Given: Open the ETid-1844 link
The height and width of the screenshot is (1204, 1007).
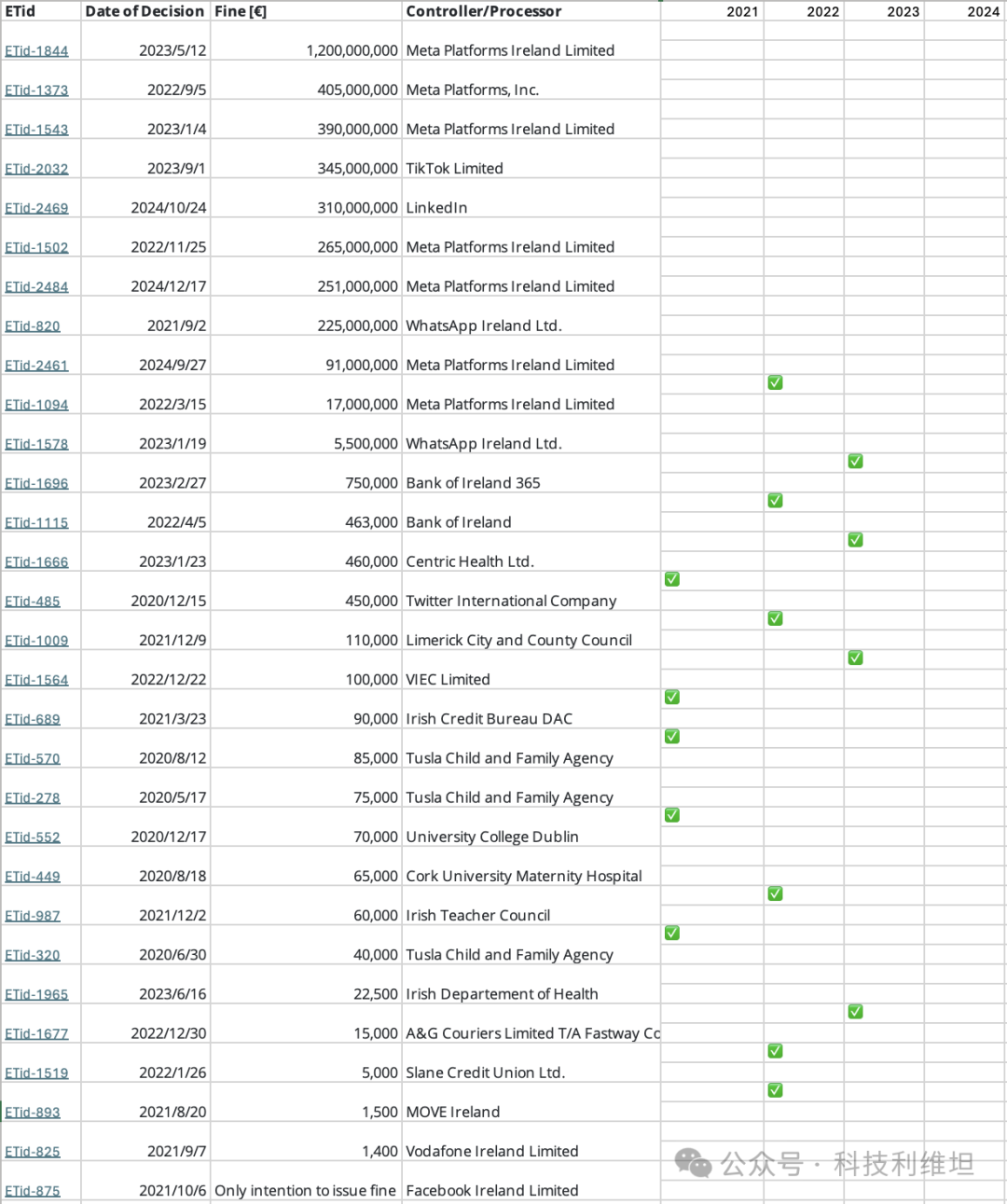Looking at the screenshot, I should [36, 50].
